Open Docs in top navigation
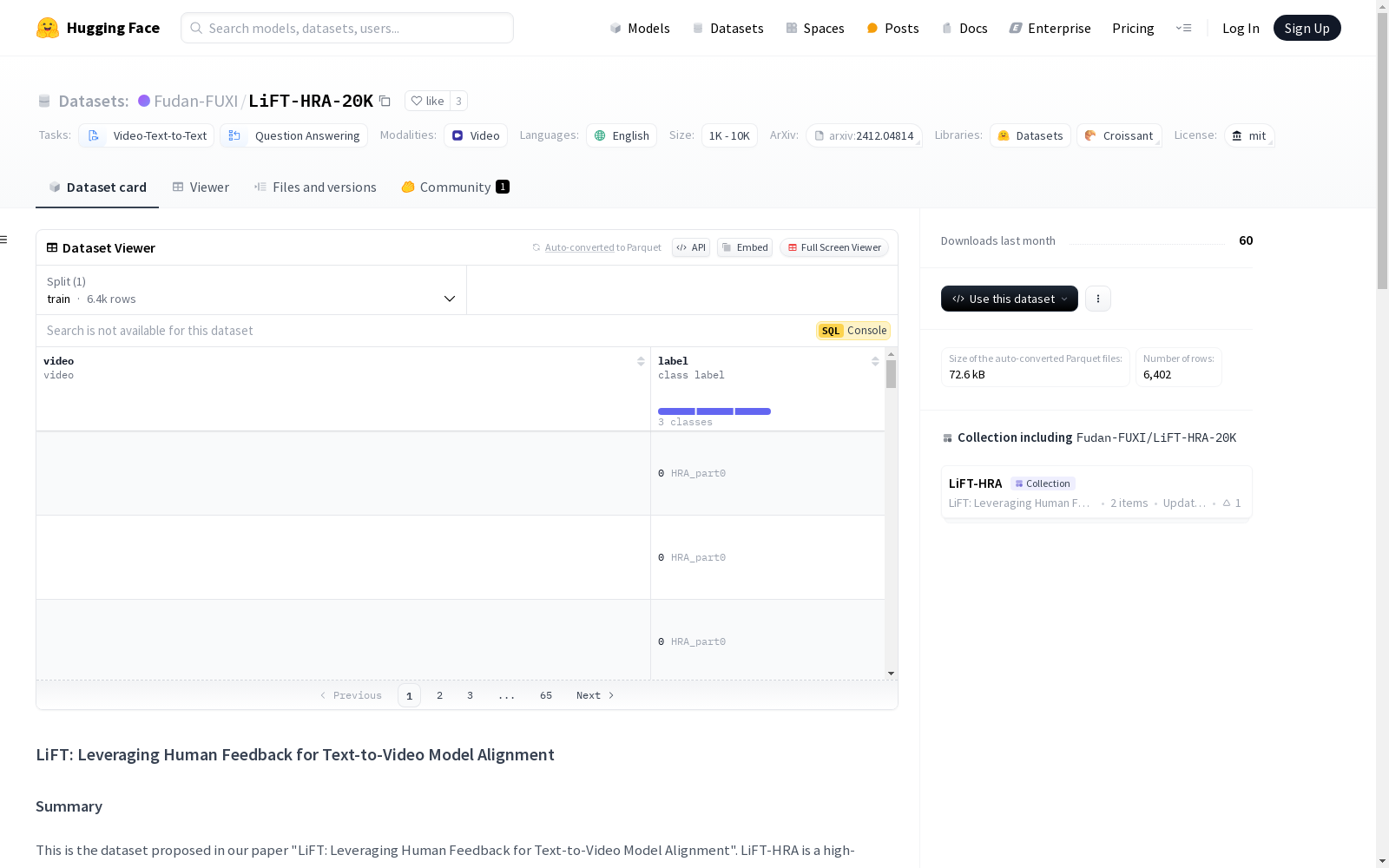The width and height of the screenshot is (1389, 868). tap(964, 28)
